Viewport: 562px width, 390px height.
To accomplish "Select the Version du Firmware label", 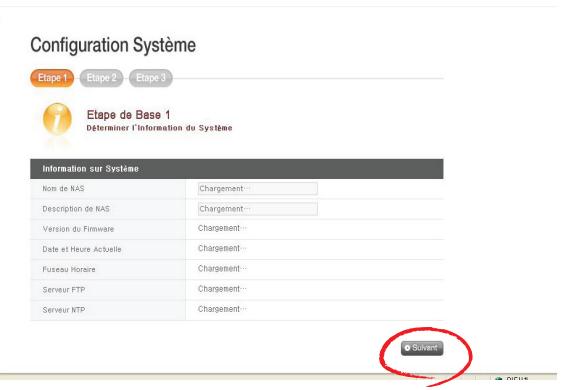I will [x=78, y=229].
